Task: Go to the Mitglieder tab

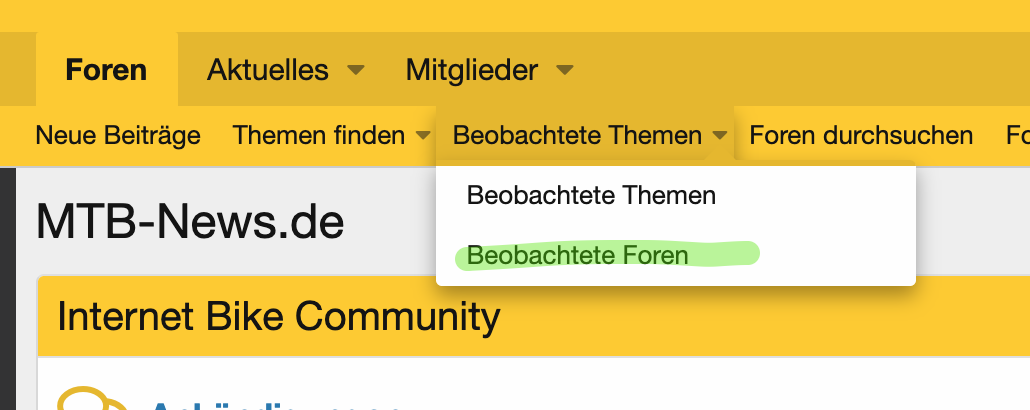Action: click(472, 70)
